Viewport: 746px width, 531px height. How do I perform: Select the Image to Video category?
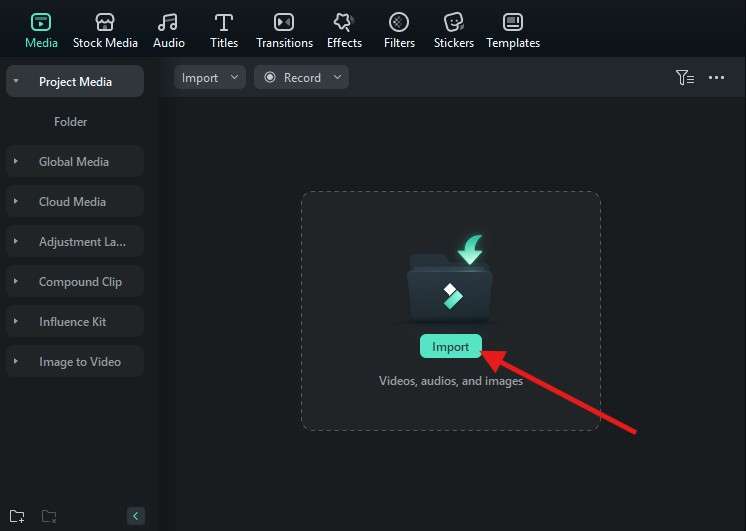tap(75, 361)
